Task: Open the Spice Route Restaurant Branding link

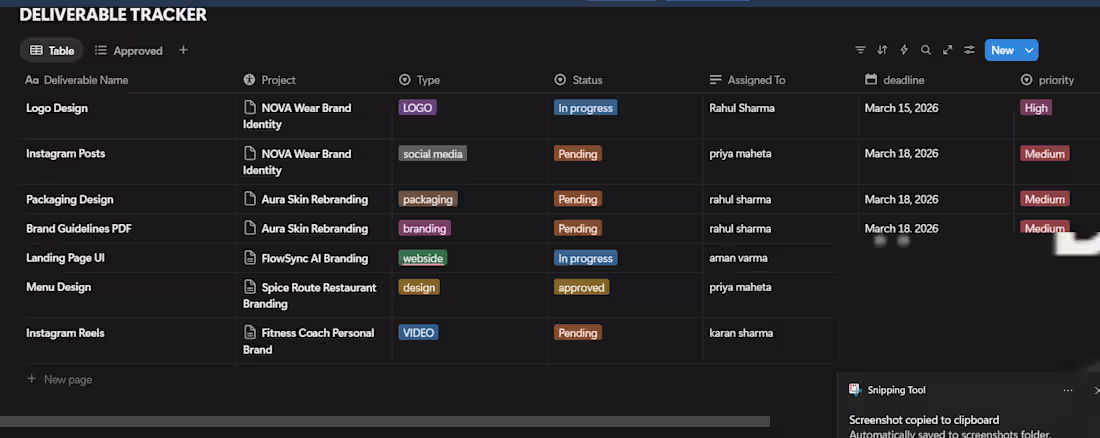Action: pos(310,296)
